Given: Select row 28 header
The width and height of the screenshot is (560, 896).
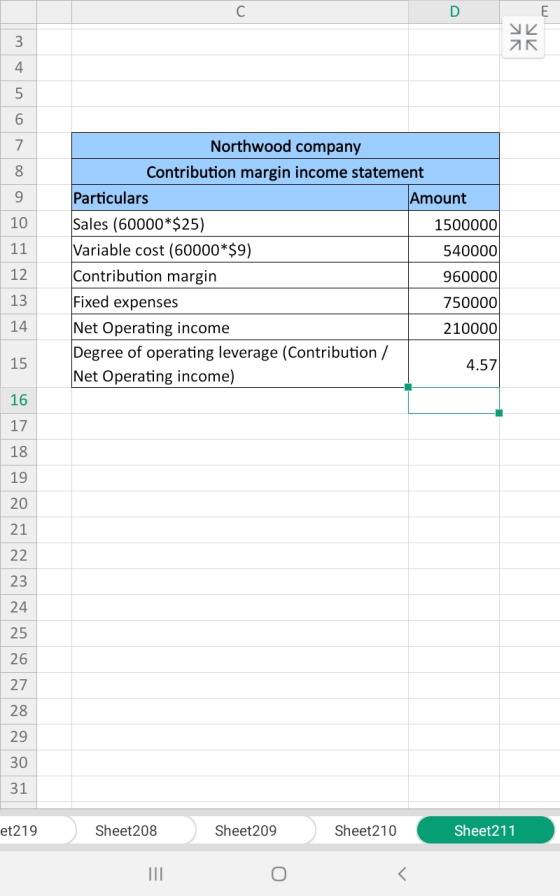Looking at the screenshot, I should (x=18, y=711).
